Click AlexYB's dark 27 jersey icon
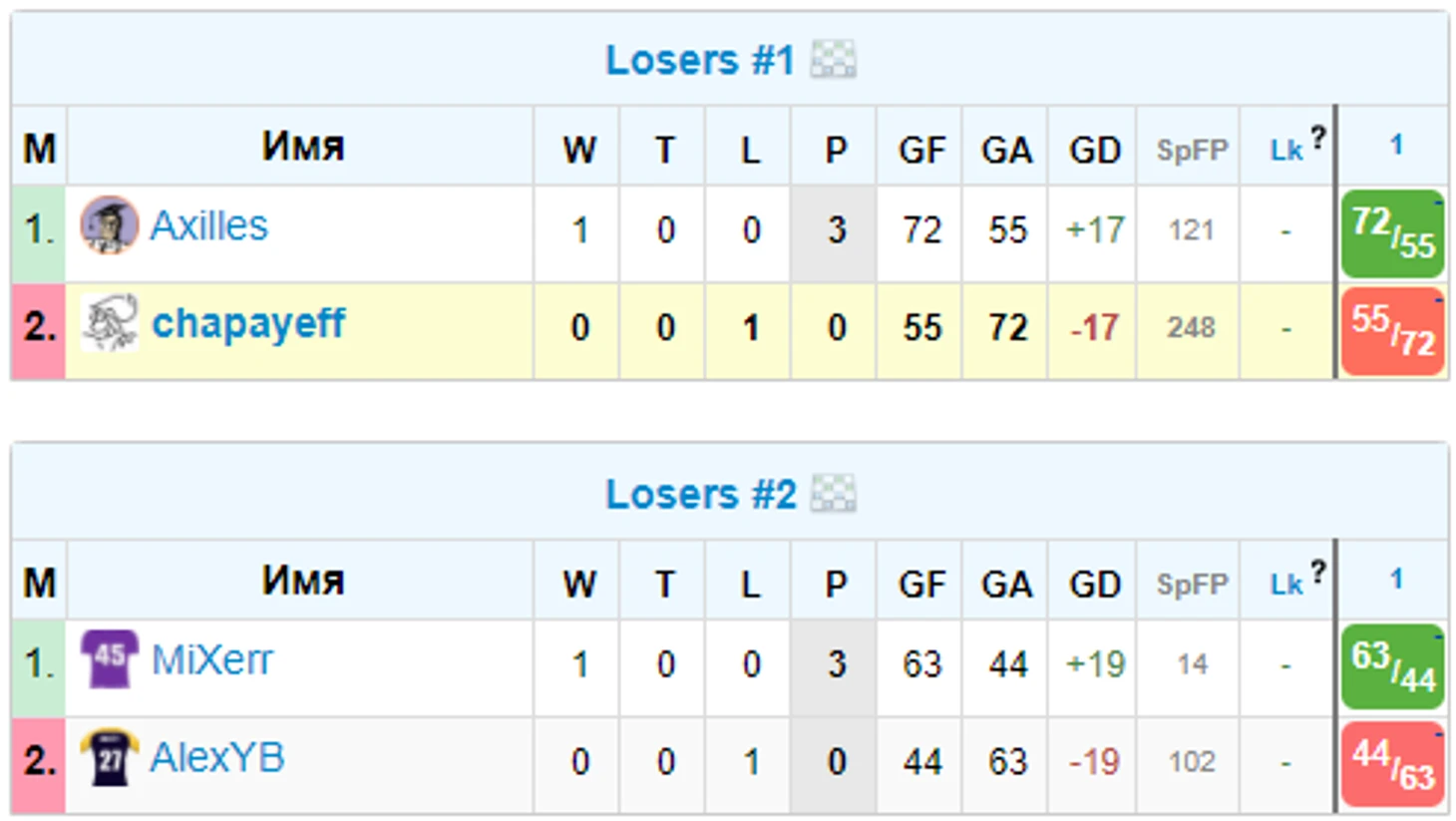The image size is (1456, 821). [109, 757]
